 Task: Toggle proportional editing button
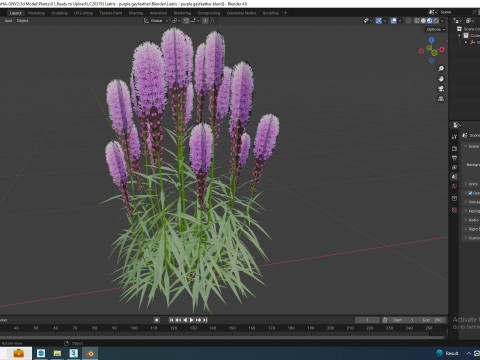click(205, 21)
